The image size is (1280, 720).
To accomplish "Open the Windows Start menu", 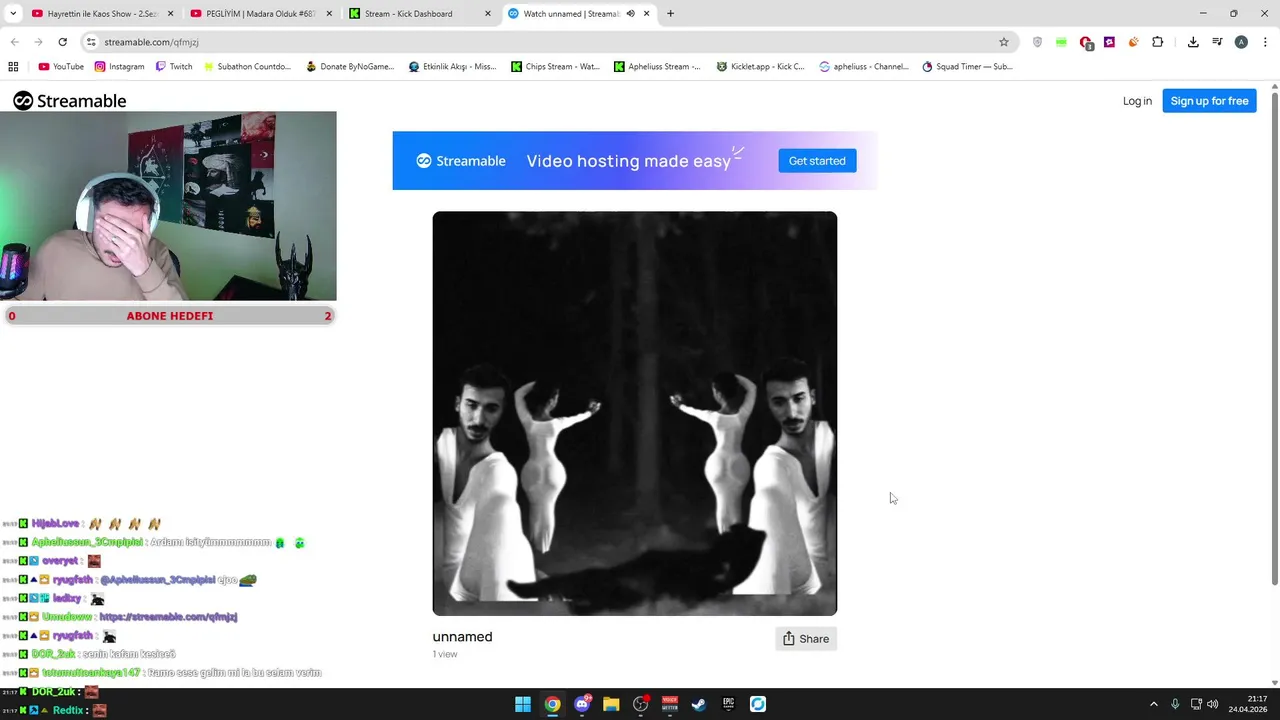I will coord(523,704).
